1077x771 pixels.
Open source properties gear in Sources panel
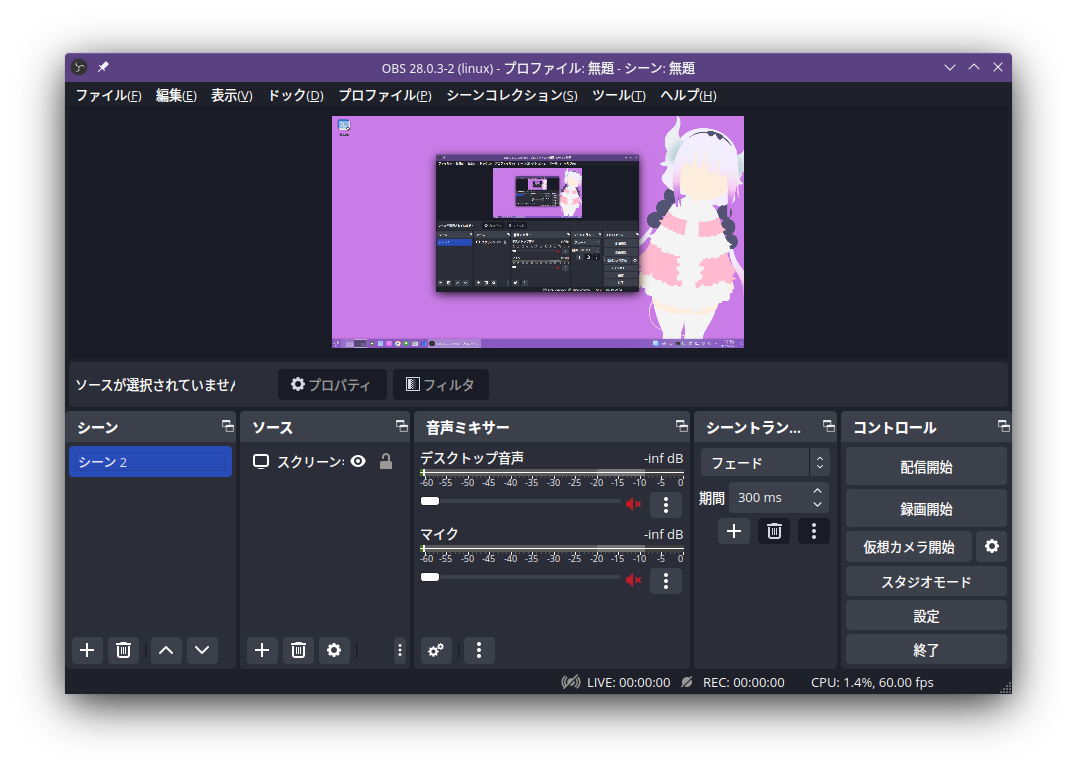[x=334, y=650]
